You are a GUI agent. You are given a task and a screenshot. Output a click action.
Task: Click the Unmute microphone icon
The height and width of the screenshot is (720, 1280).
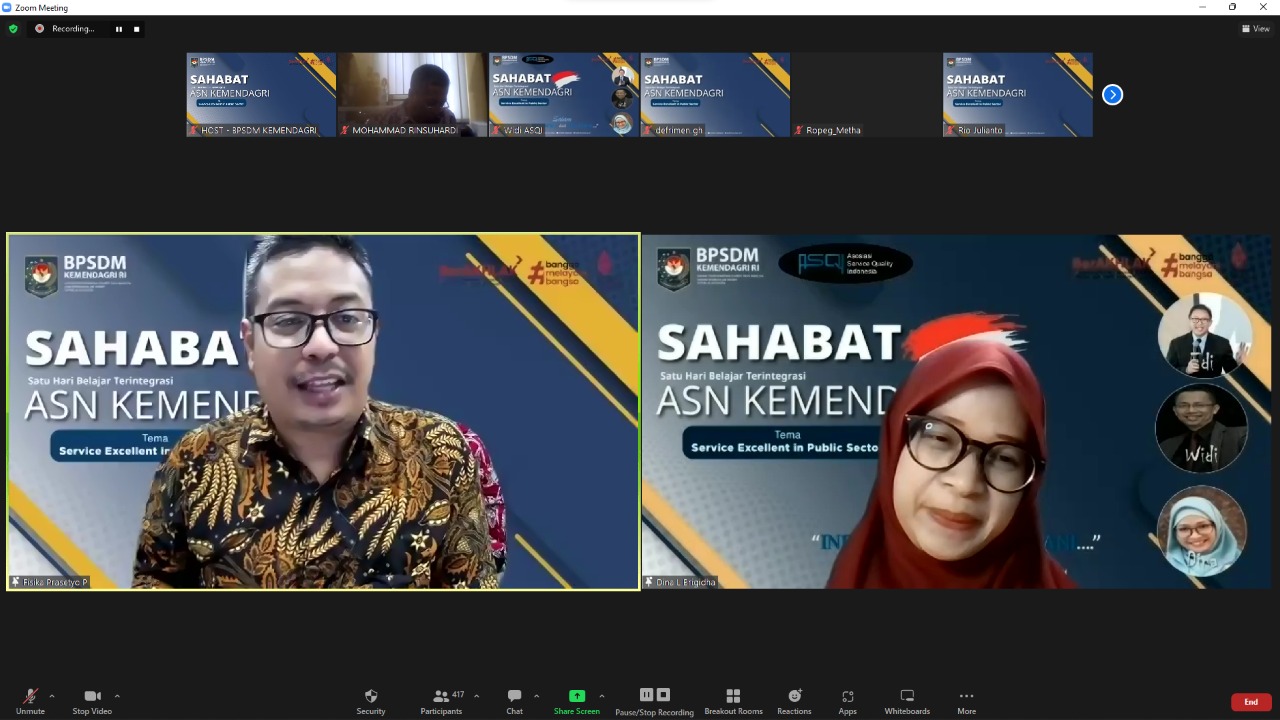coord(30,696)
